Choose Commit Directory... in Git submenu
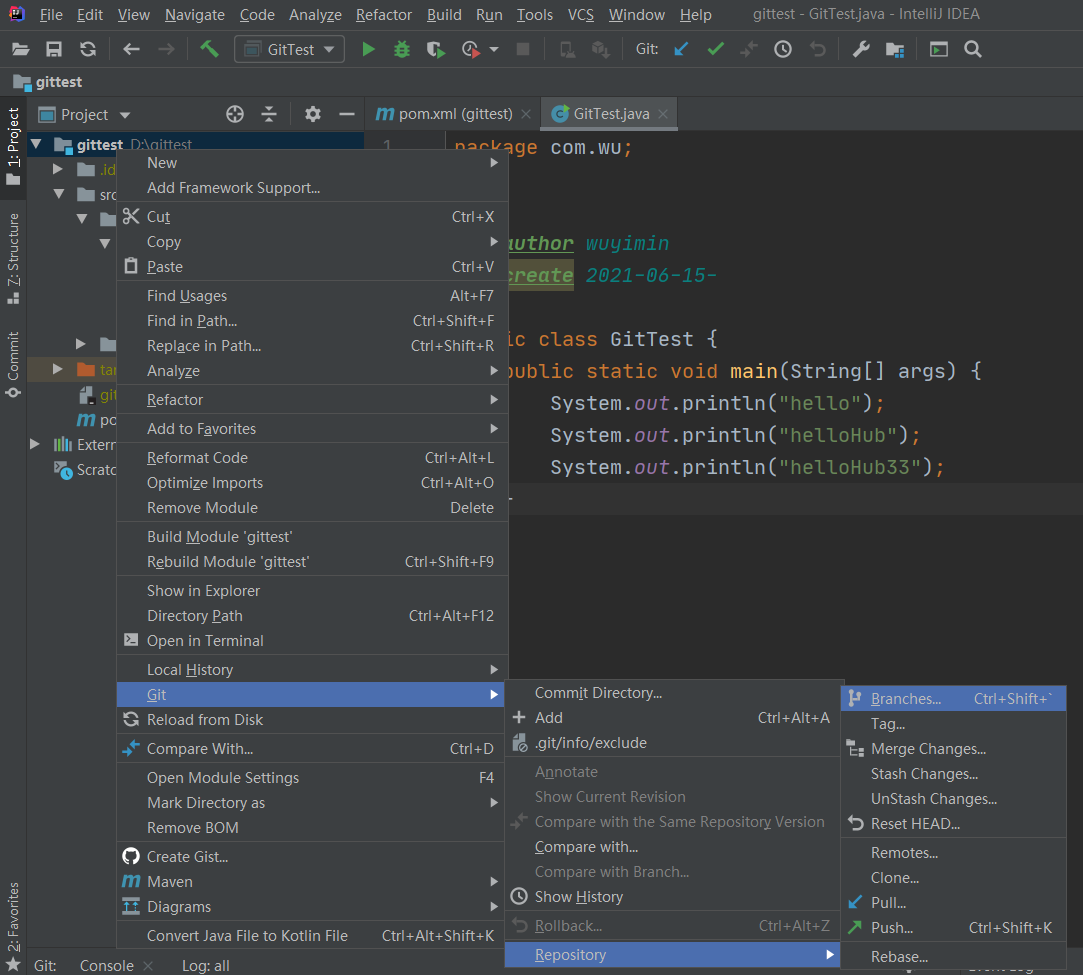Screen dimensions: 1083x975 (x=673, y=693)
